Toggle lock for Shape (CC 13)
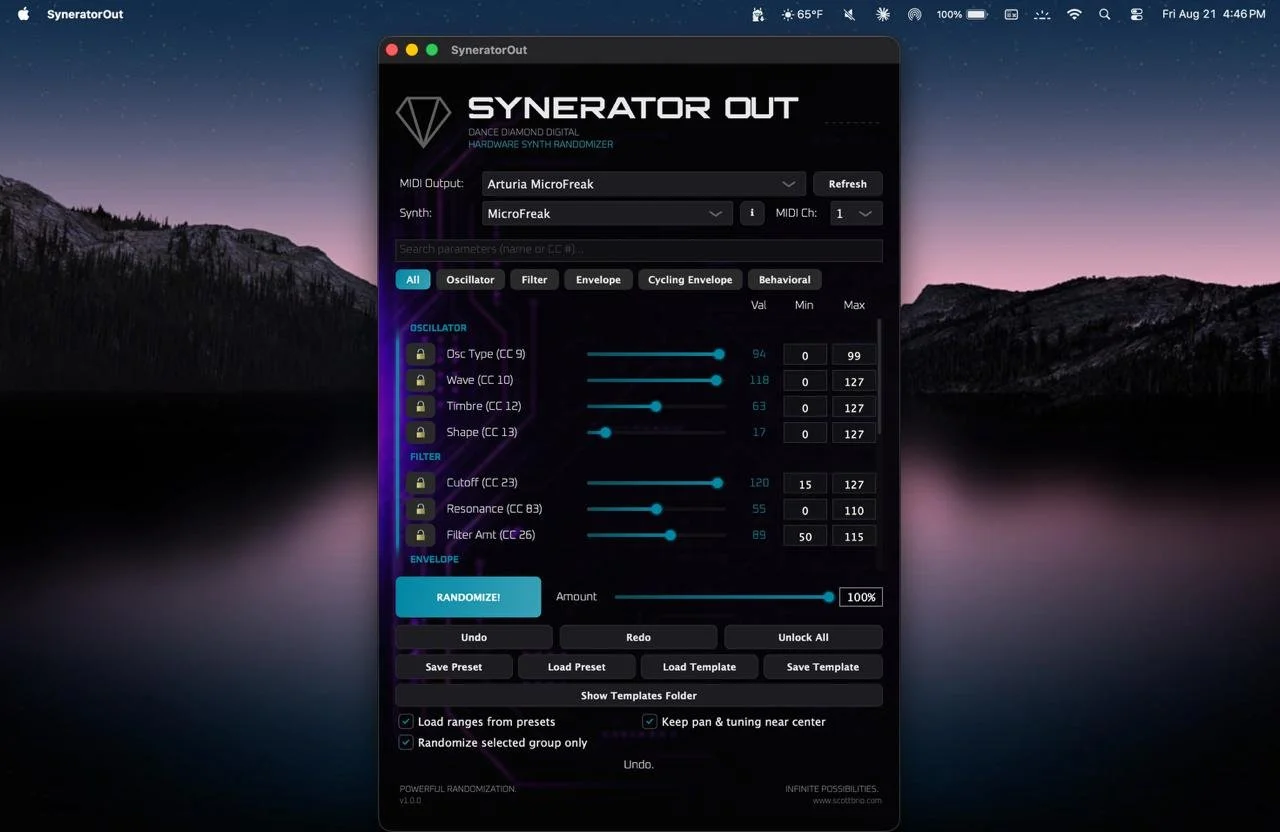 420,432
